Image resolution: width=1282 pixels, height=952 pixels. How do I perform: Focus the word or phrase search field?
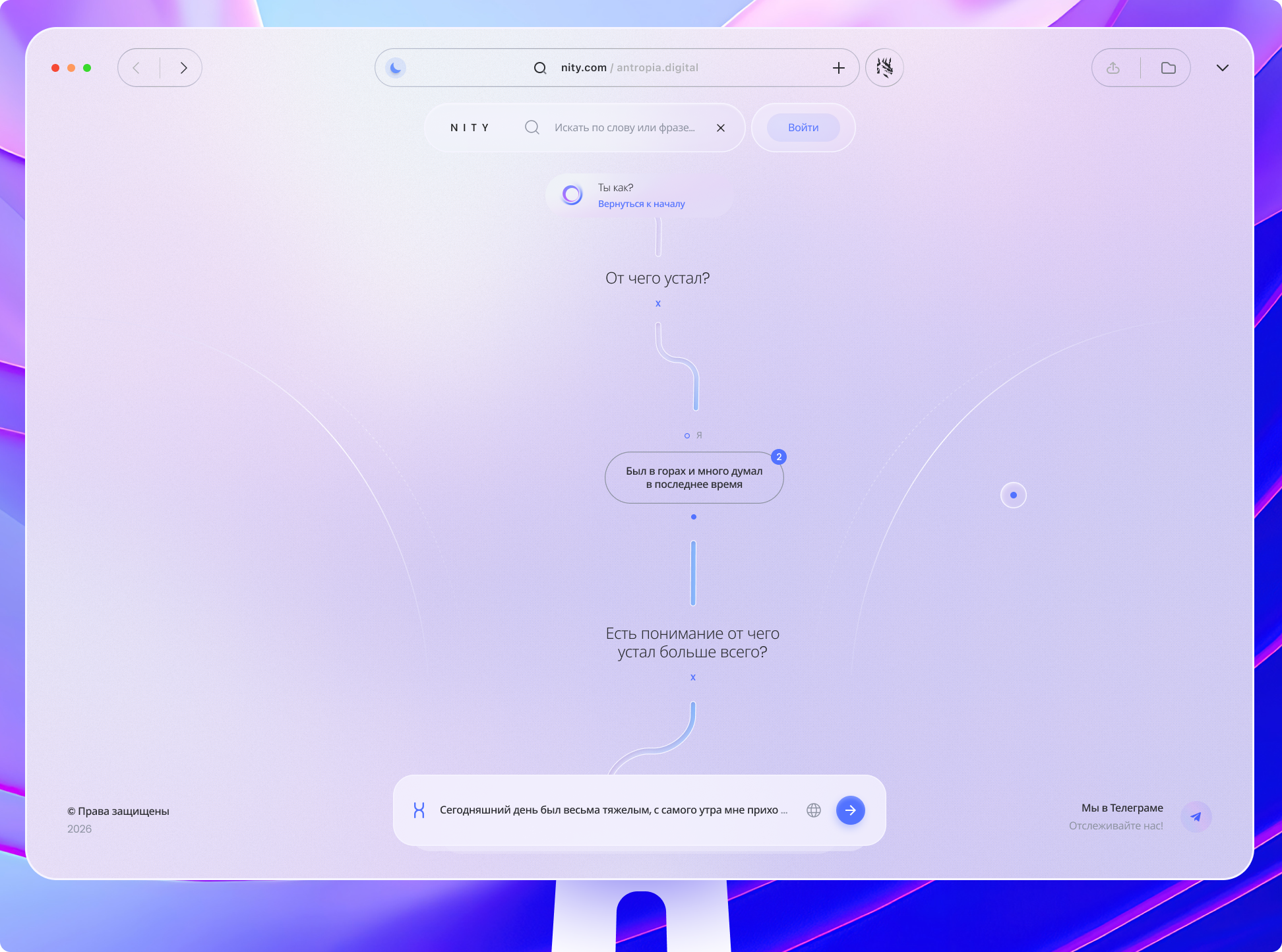[x=624, y=128]
